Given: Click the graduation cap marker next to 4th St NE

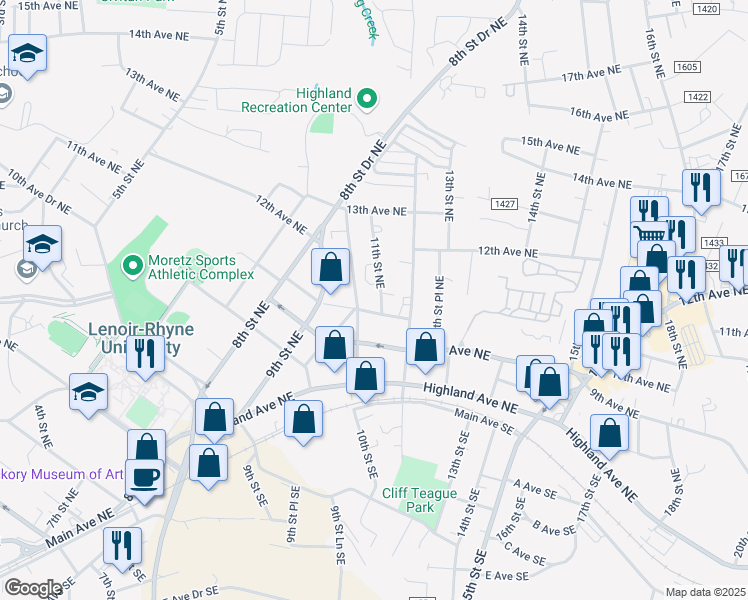Looking at the screenshot, I should (88, 393).
